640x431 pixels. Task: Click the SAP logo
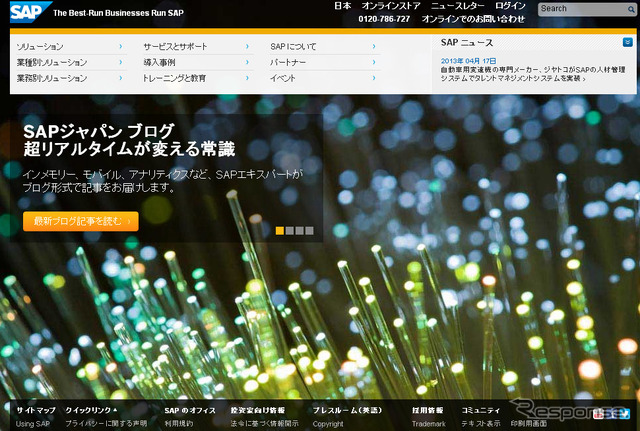31,12
